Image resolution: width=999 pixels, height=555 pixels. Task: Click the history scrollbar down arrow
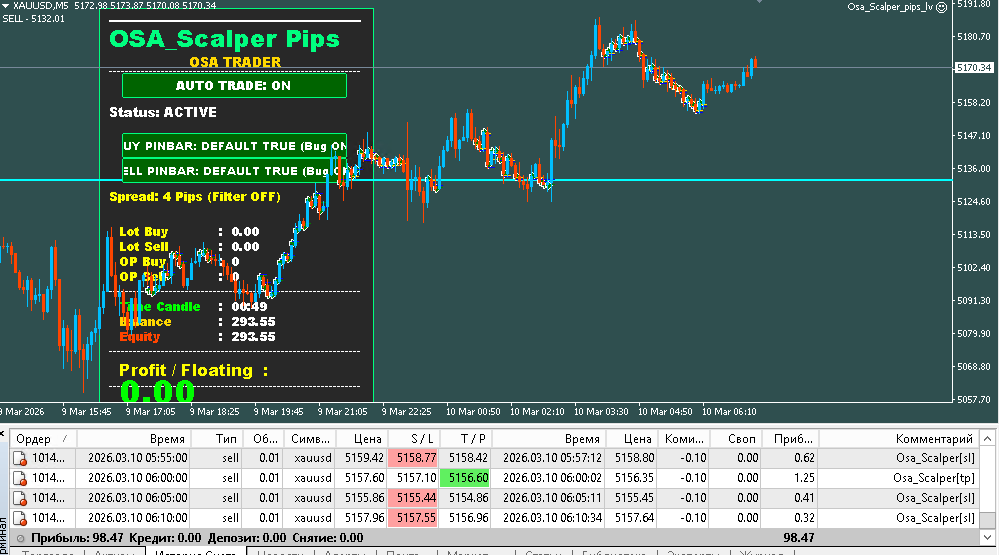point(987,537)
